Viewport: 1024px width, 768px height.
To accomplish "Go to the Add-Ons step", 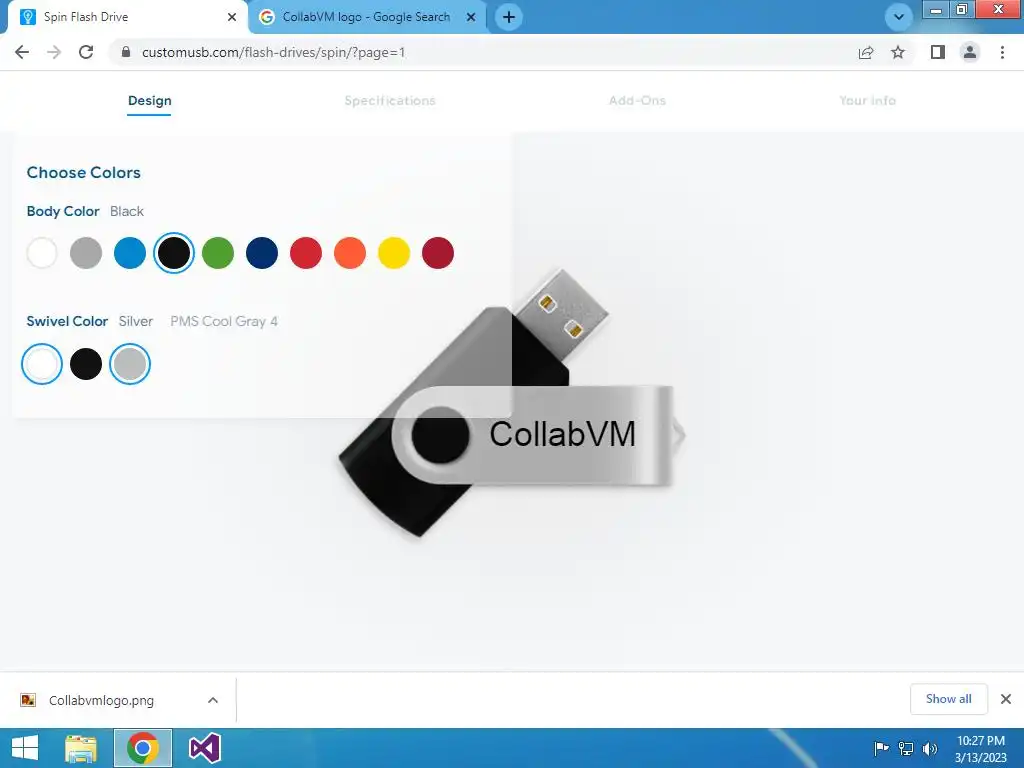I will 637,101.
